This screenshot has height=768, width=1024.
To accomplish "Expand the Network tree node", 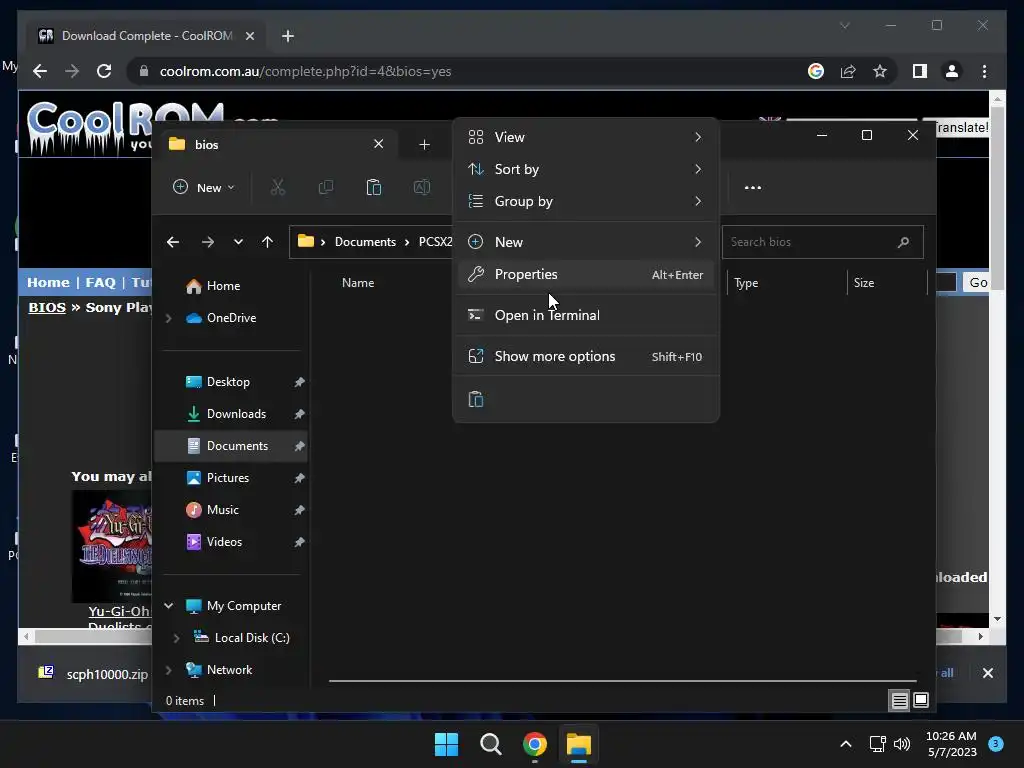I will [168, 670].
